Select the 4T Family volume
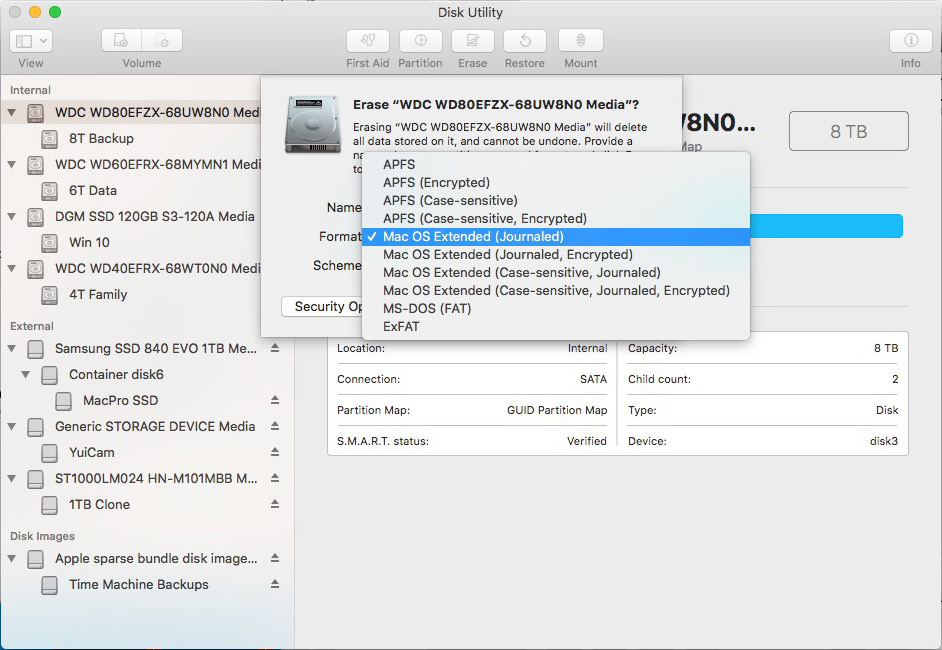This screenshot has width=942, height=650. (x=98, y=294)
